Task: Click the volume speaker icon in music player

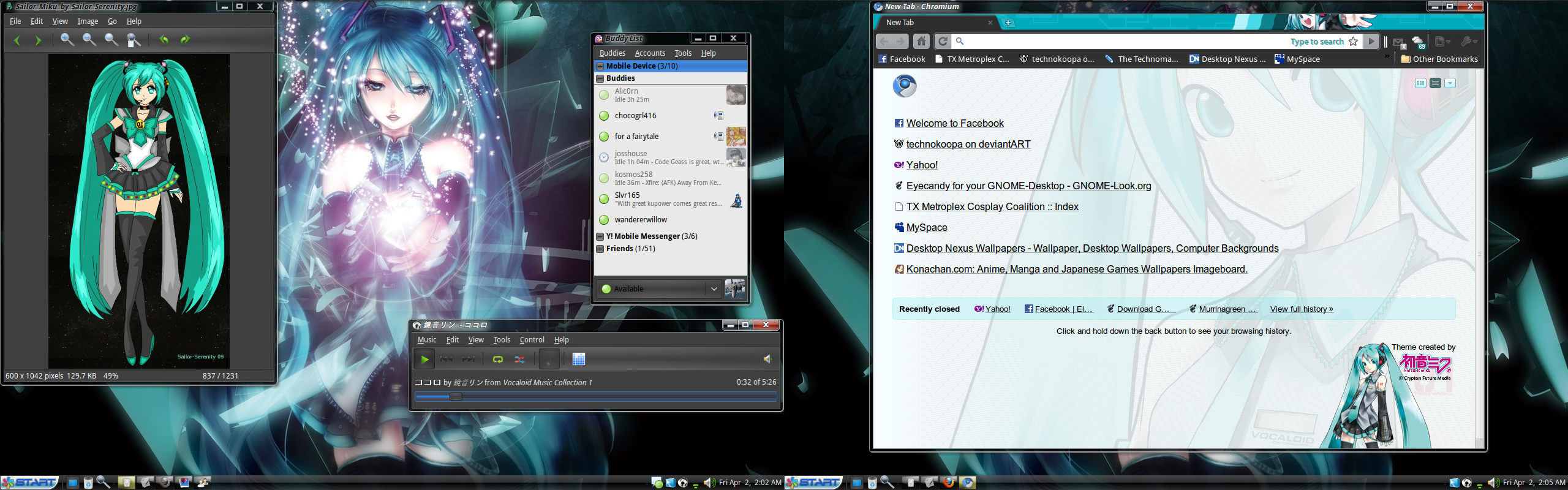Action: pyautogui.click(x=767, y=359)
